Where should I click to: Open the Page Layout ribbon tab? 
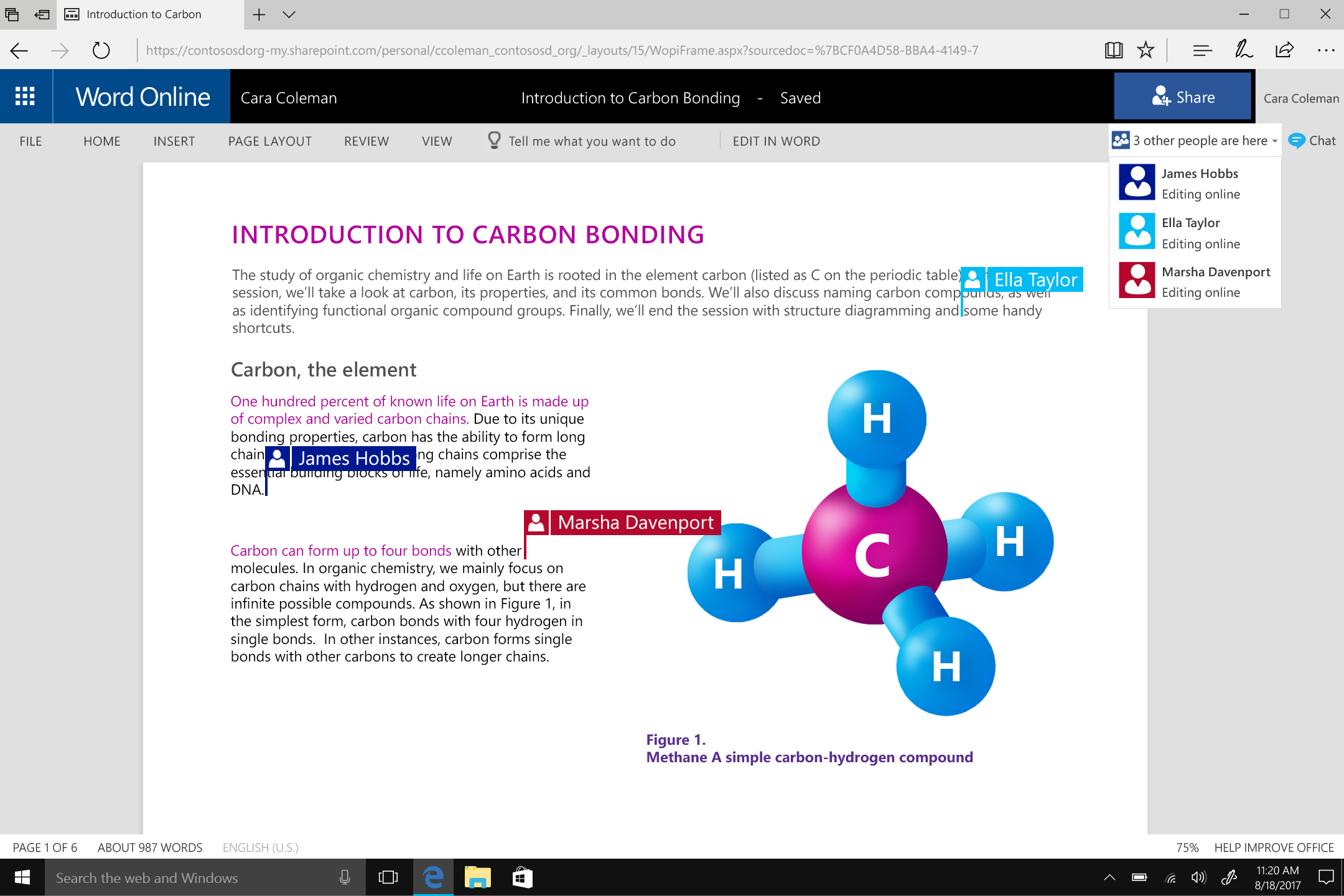[270, 140]
